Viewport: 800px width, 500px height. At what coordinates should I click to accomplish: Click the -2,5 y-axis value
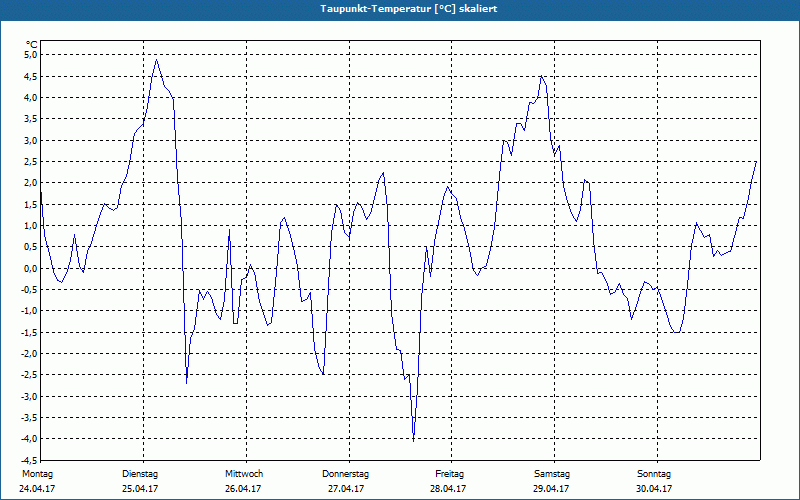[29, 375]
